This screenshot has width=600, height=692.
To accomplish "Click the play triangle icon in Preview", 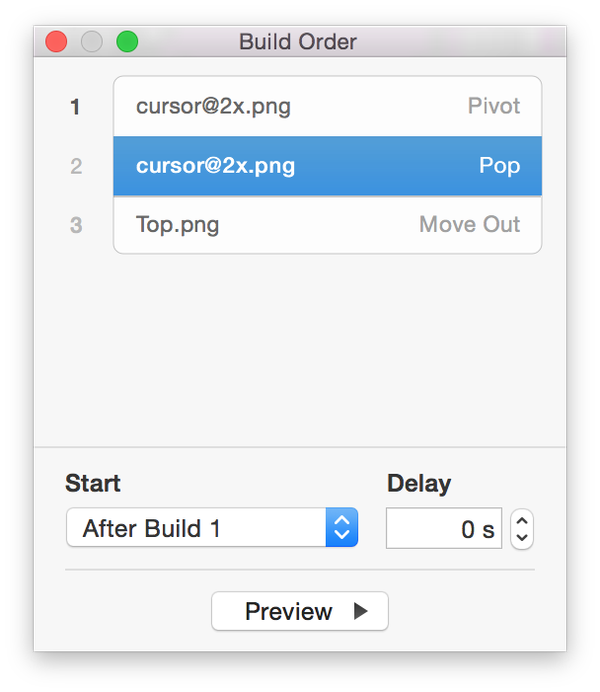I will 360,611.
